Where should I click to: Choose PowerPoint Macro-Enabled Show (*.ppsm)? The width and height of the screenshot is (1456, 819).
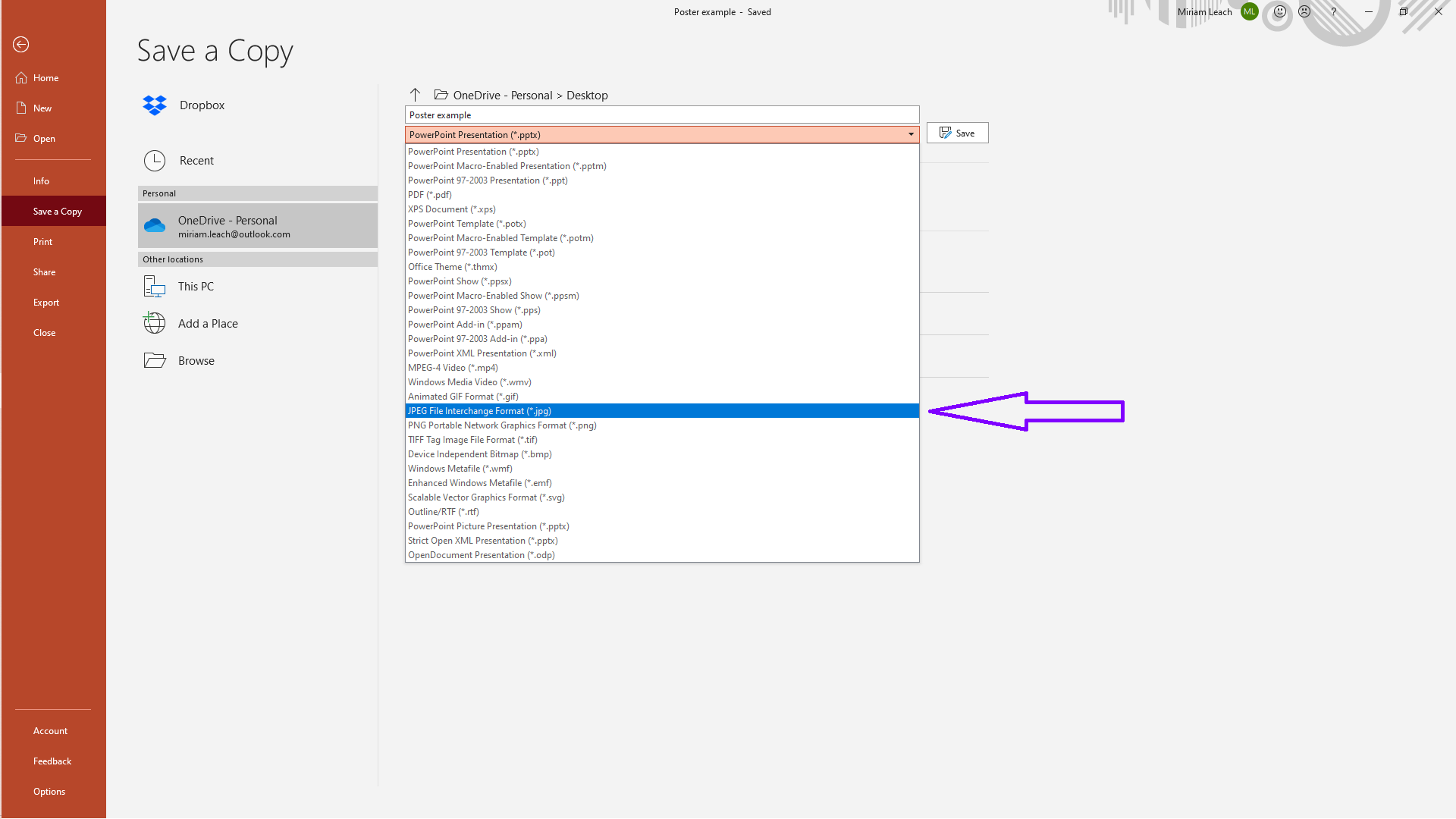(x=662, y=296)
